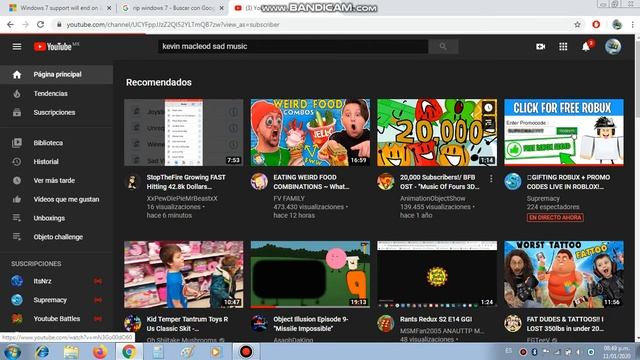Open FV FAMILY channel name link
This screenshot has width=640, height=360.
click(x=289, y=198)
